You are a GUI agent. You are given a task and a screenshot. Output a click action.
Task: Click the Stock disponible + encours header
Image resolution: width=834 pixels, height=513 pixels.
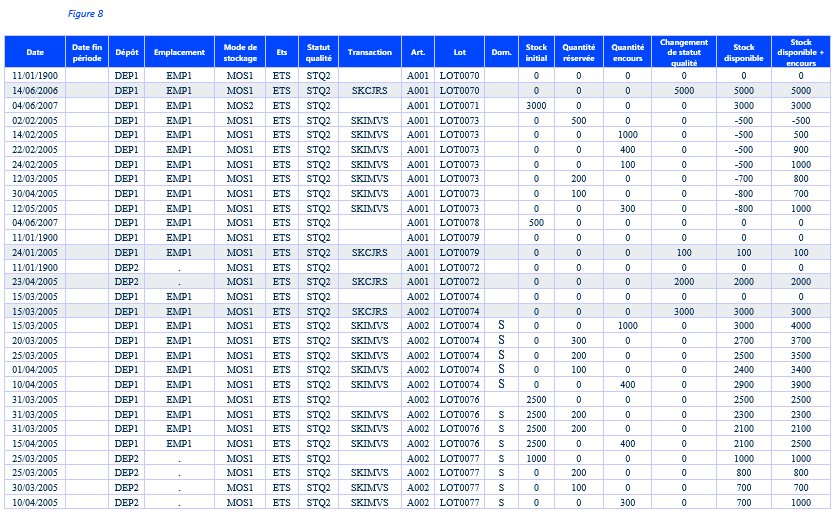point(801,52)
